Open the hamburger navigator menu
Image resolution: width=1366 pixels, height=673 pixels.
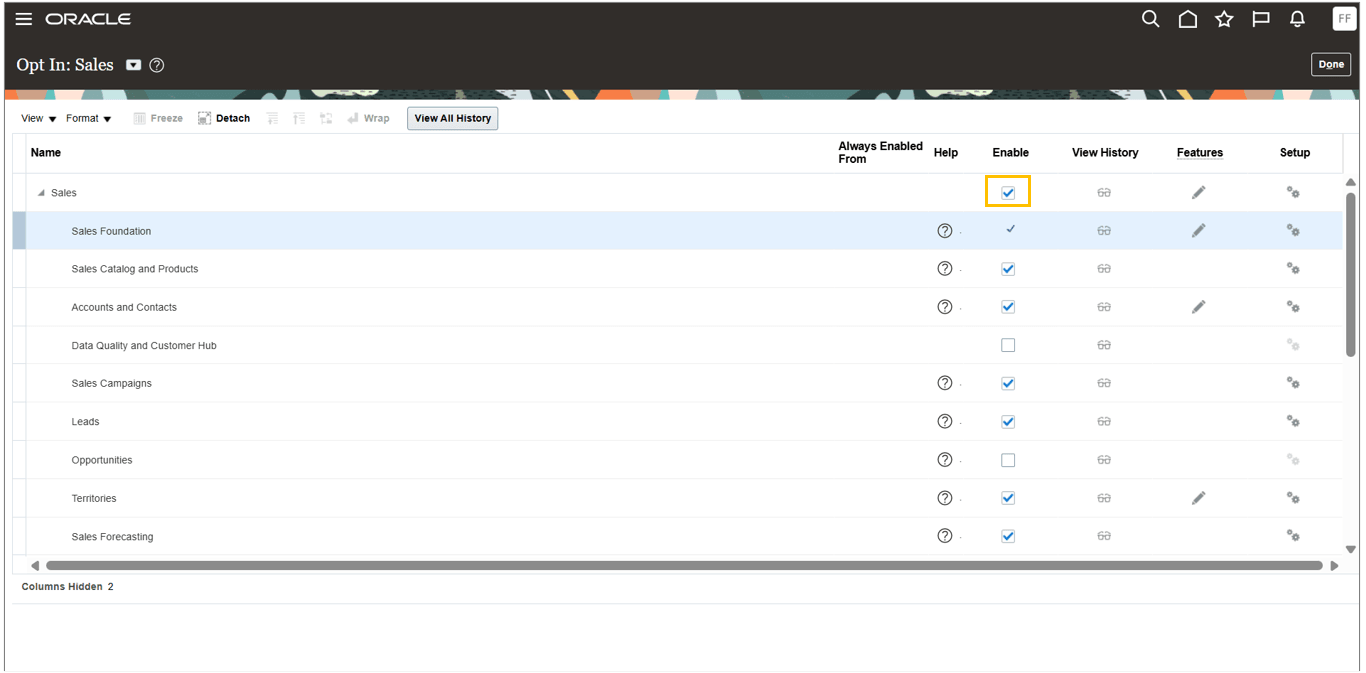24,19
